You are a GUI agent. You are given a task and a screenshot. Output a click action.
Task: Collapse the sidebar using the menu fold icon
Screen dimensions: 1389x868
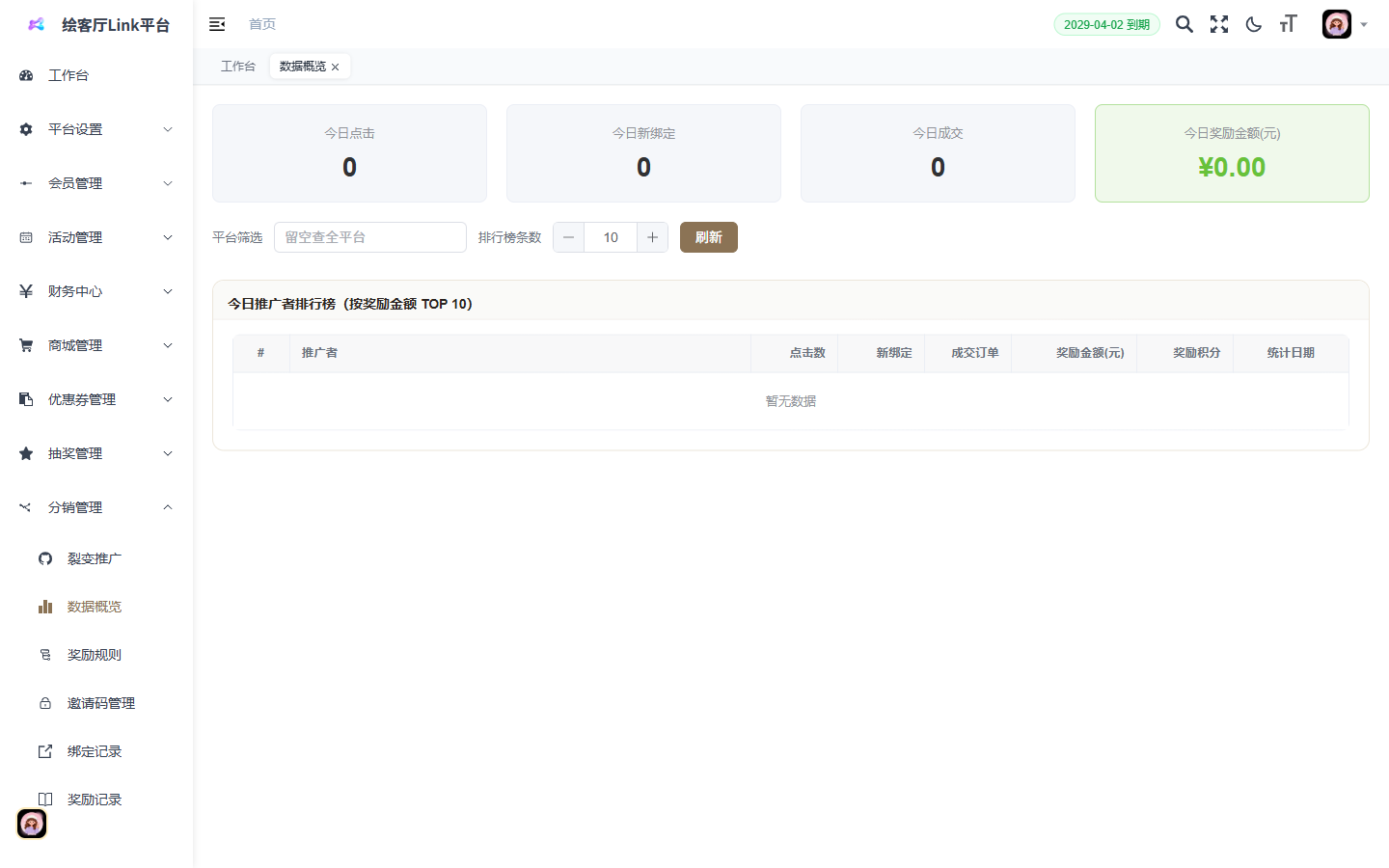click(217, 24)
